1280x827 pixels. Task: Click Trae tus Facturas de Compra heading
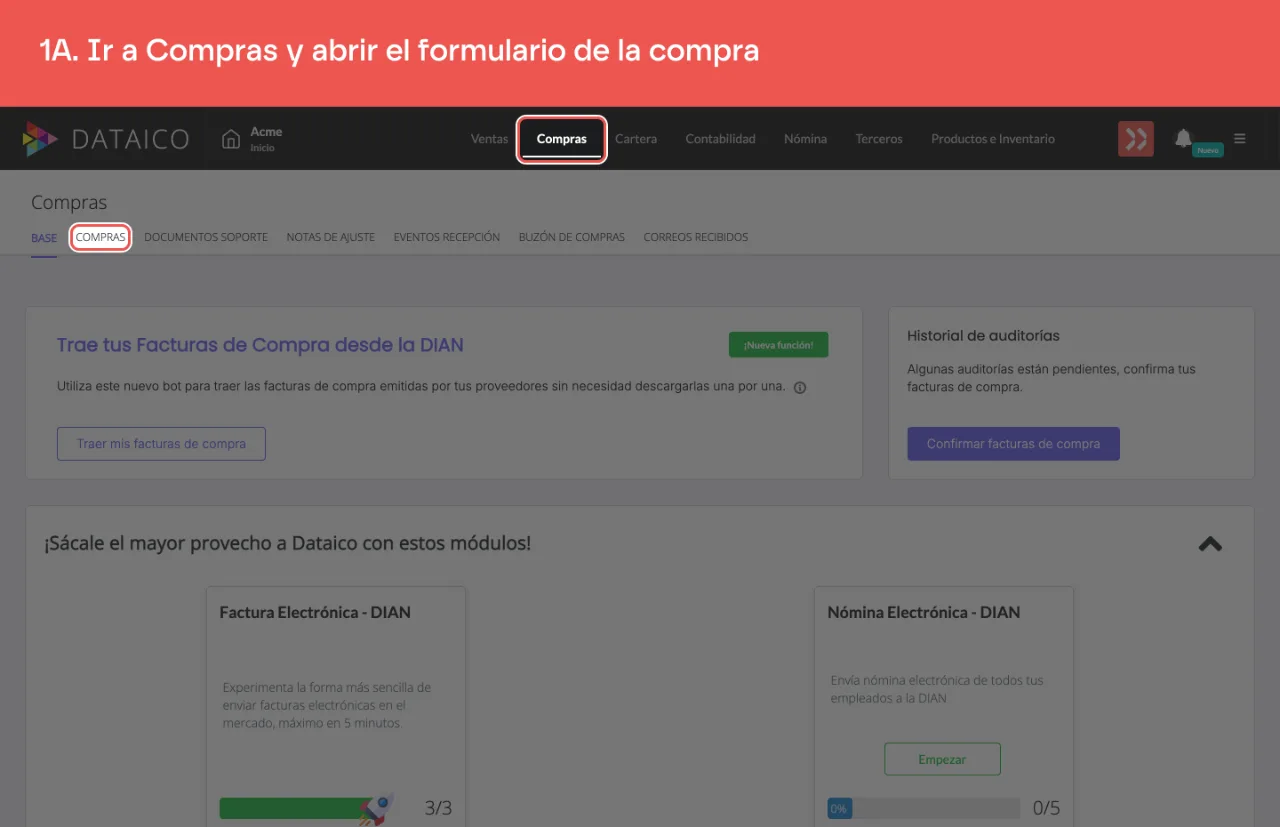point(260,345)
